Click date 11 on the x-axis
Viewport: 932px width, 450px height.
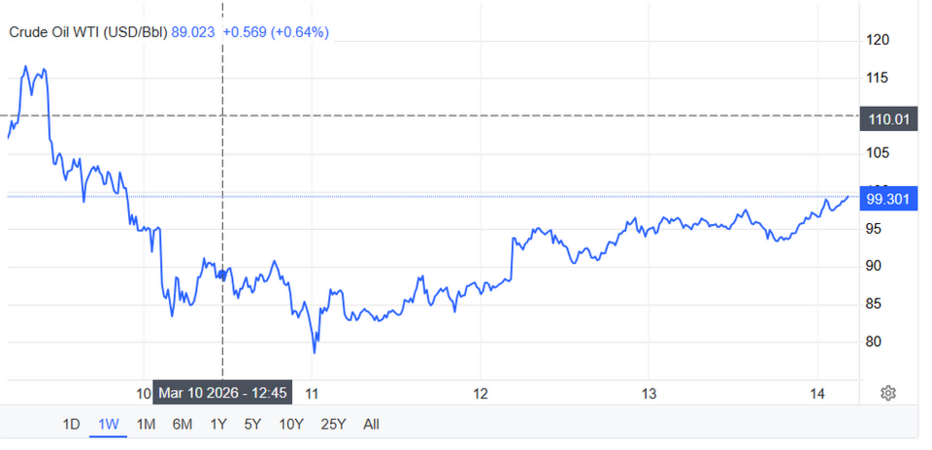(x=312, y=393)
